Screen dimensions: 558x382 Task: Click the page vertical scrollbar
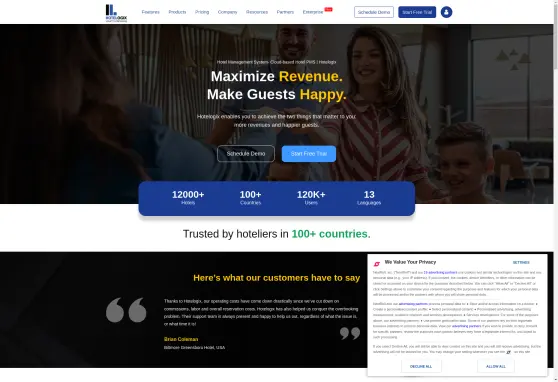(x=556, y=191)
